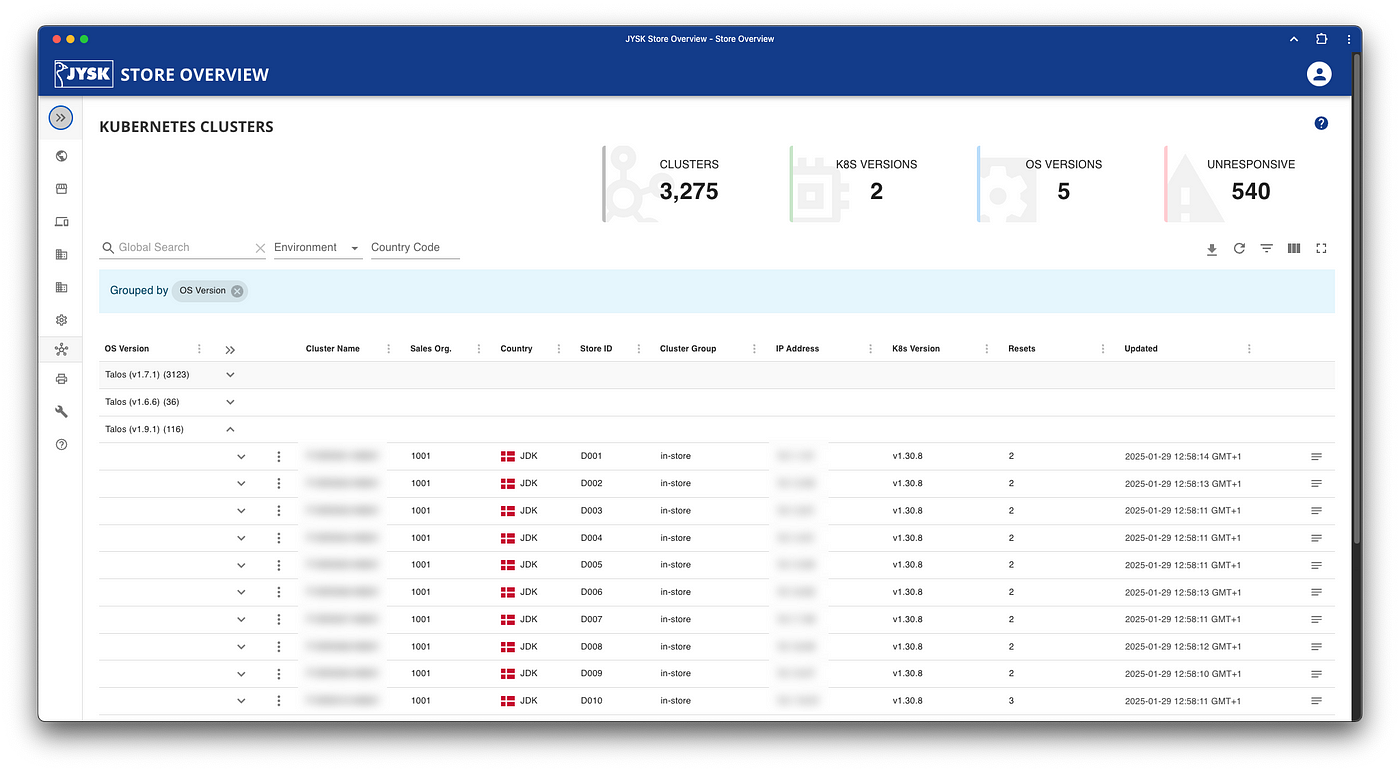Open the Kubernetes clusters sidebar icon
This screenshot has height=772, width=1400.
(x=61, y=349)
